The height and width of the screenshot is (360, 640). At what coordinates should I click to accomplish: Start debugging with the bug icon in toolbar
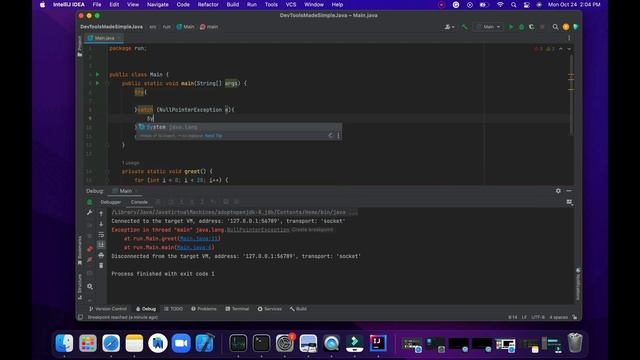coord(521,27)
